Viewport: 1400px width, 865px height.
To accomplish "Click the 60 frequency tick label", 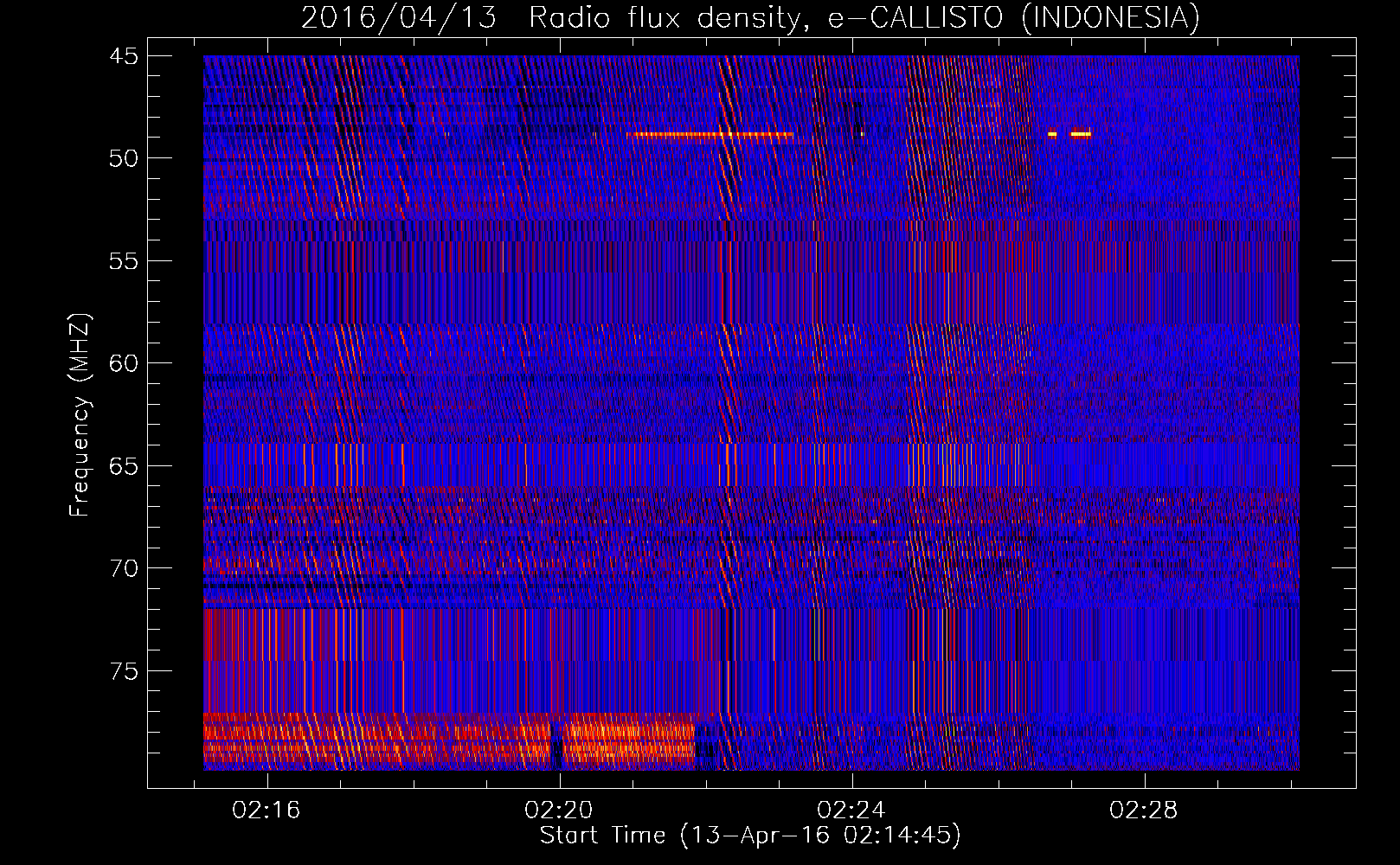I will pos(124,363).
